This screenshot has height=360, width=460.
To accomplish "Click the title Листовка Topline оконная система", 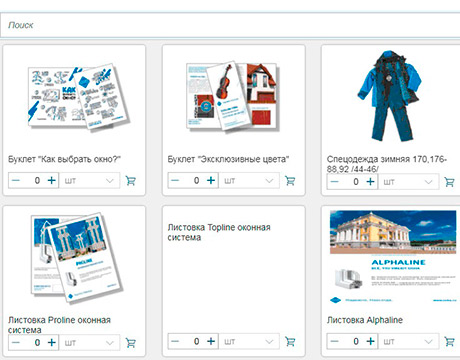I will (x=219, y=232).
